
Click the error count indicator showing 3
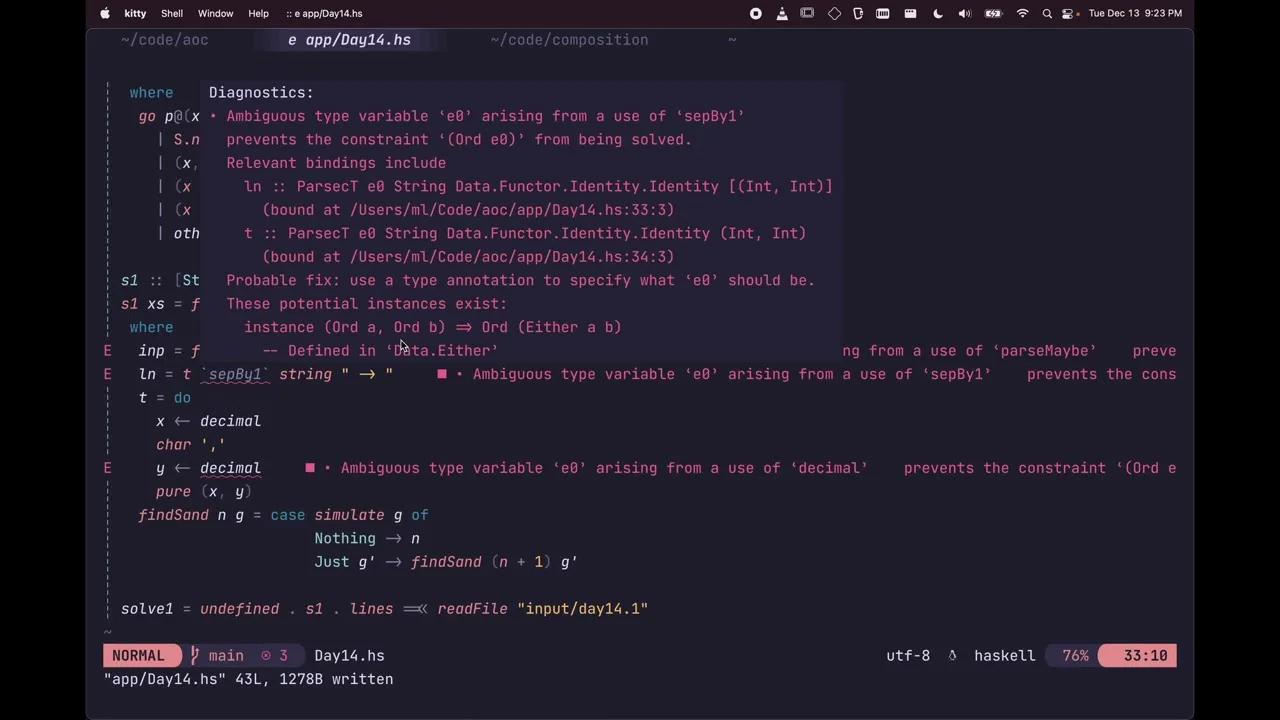point(274,656)
